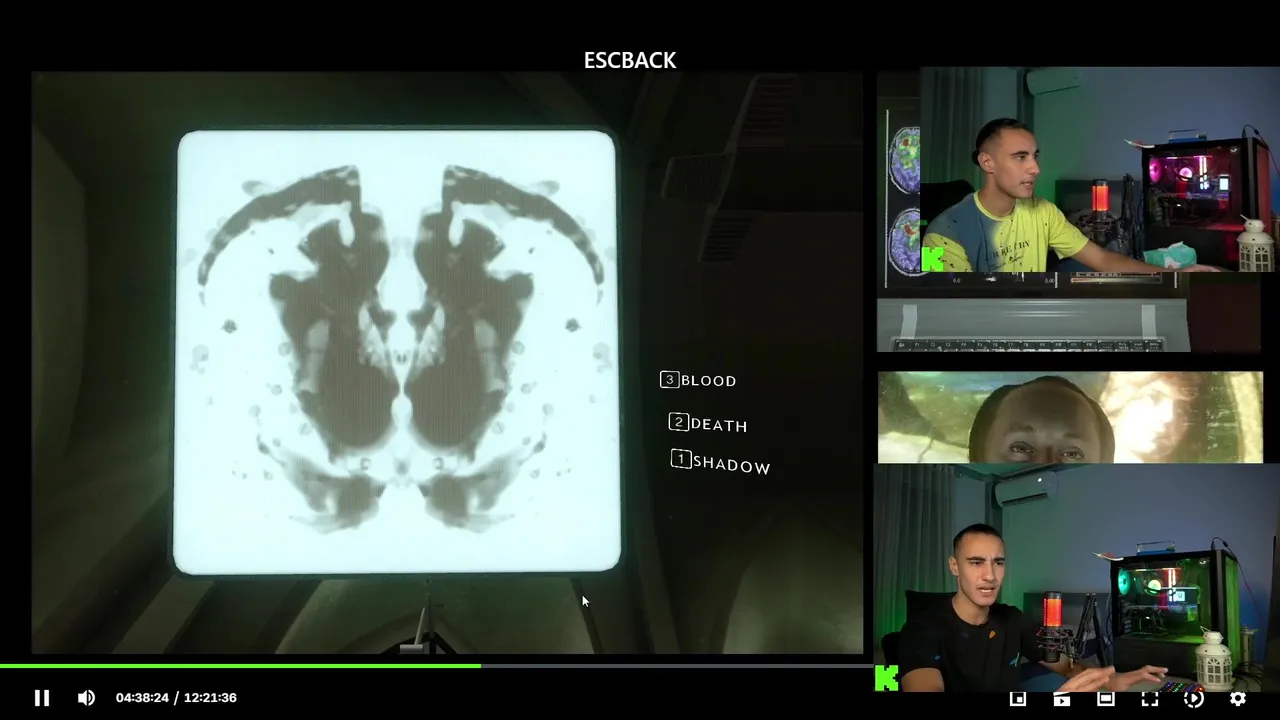Image resolution: width=1280 pixels, height=720 pixels.
Task: Choose the DEATH answer option
Action: tap(708, 424)
